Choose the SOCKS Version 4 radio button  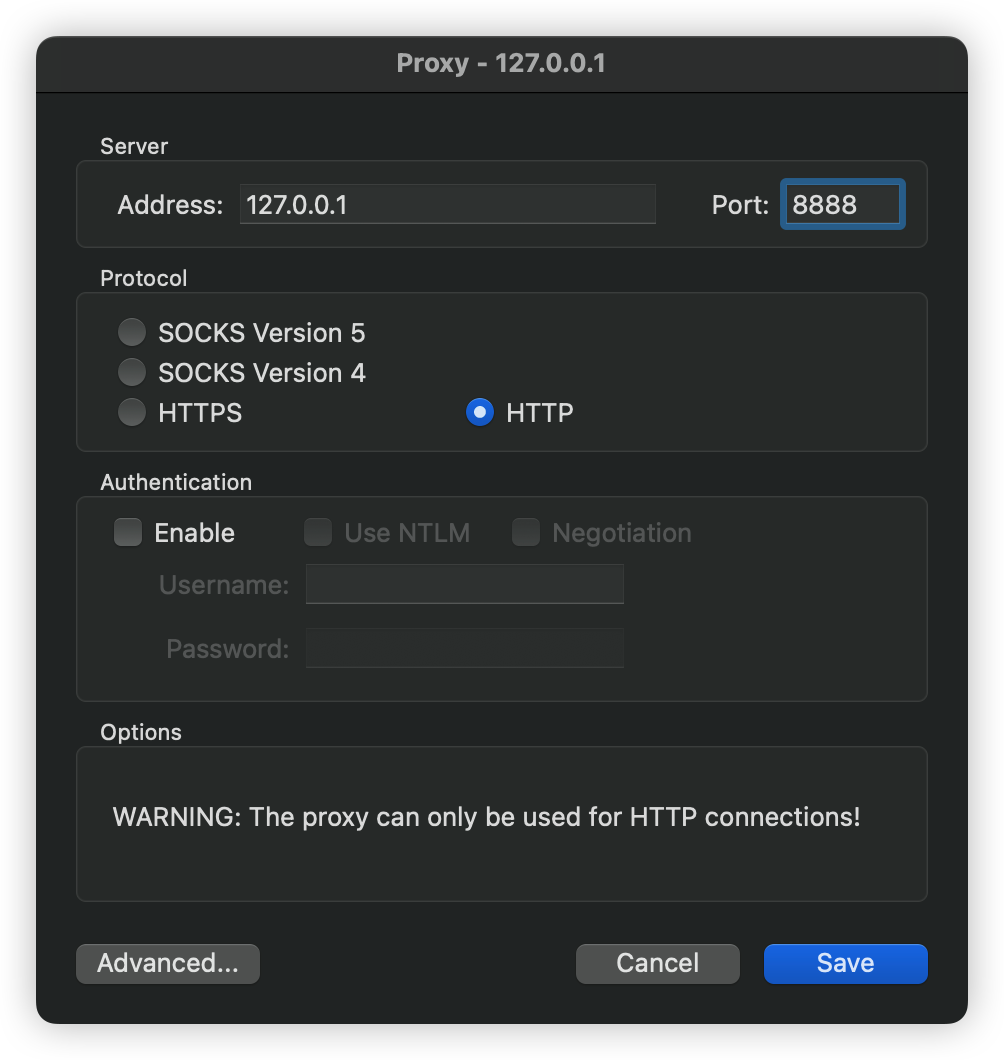tap(132, 373)
